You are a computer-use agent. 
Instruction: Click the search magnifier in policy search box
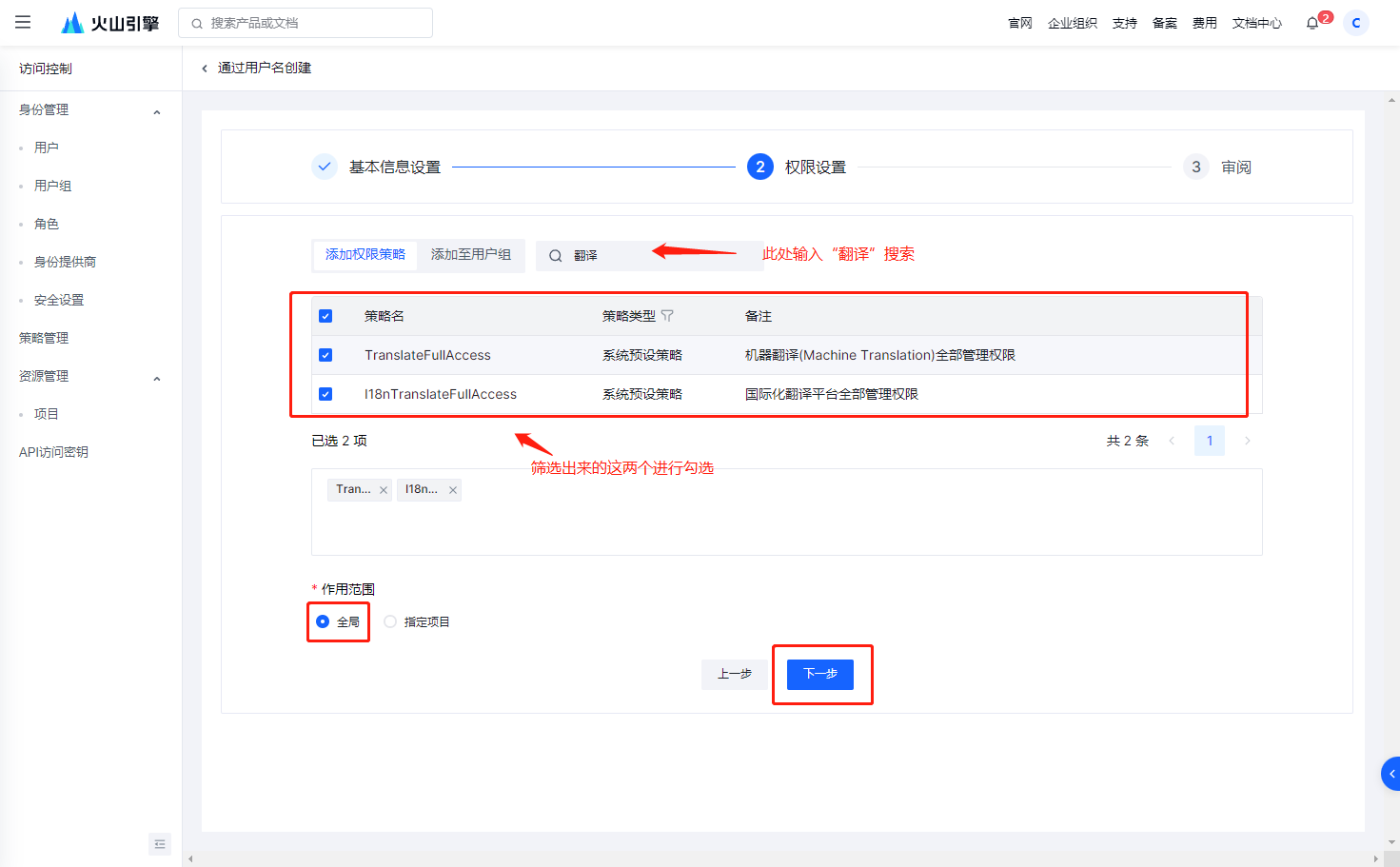[x=556, y=256]
